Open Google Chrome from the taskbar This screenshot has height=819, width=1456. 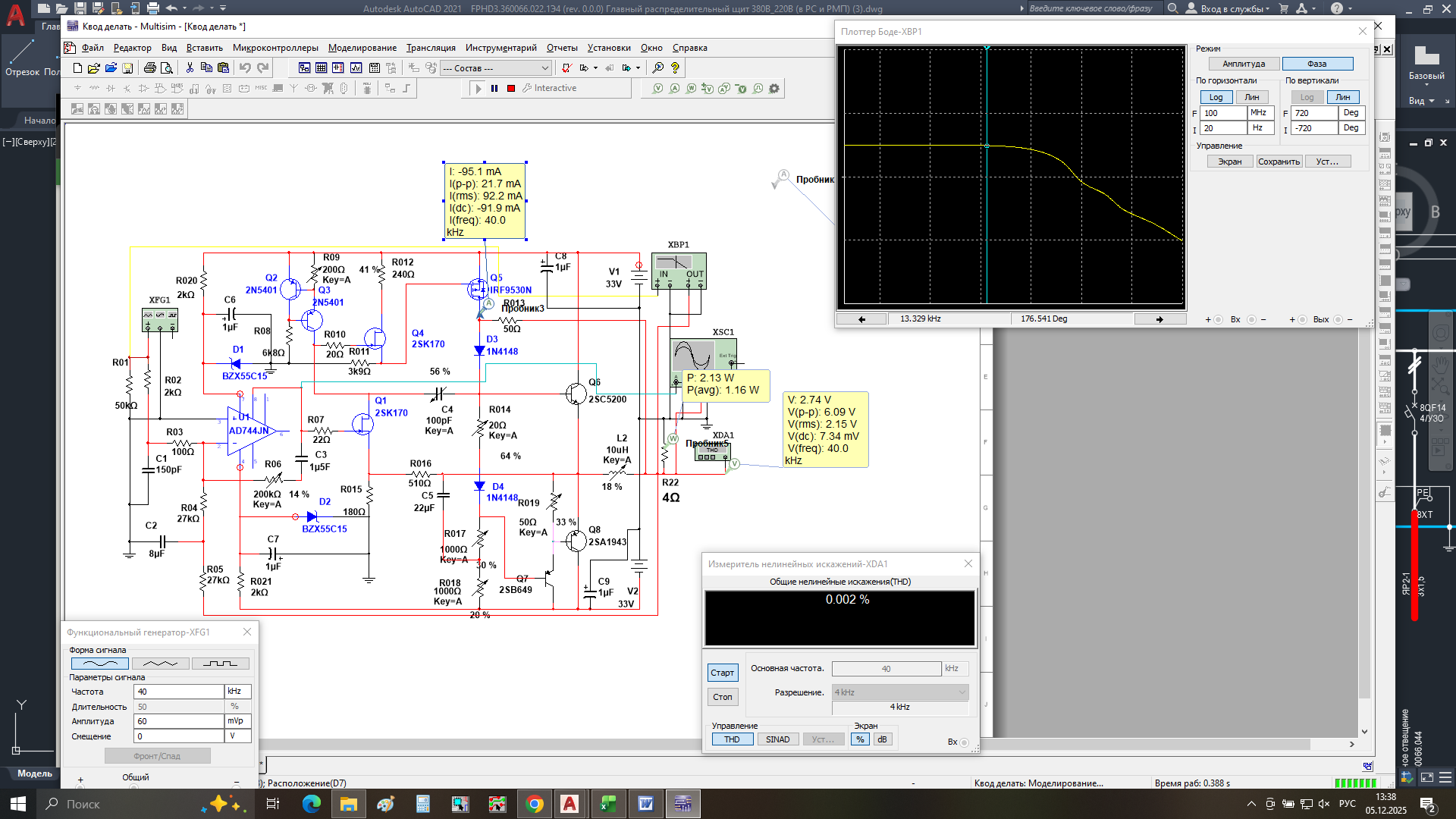point(535,804)
